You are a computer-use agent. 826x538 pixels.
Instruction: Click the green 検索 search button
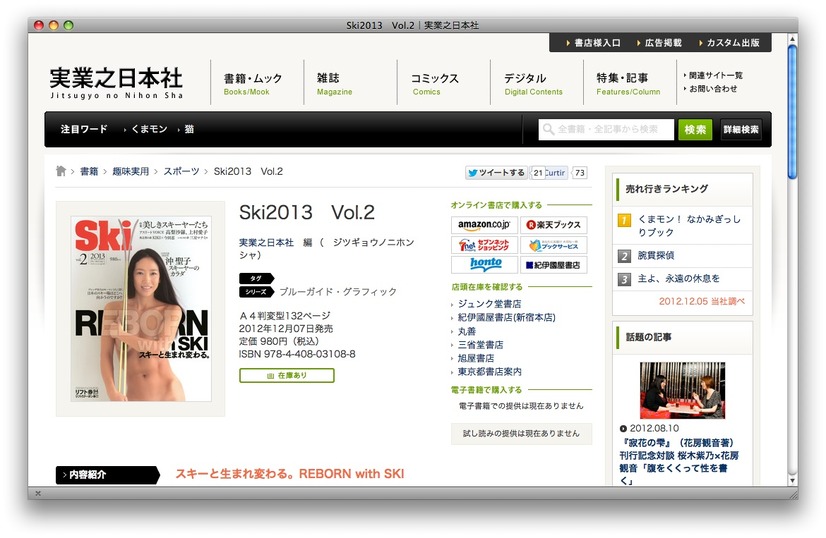pos(695,129)
